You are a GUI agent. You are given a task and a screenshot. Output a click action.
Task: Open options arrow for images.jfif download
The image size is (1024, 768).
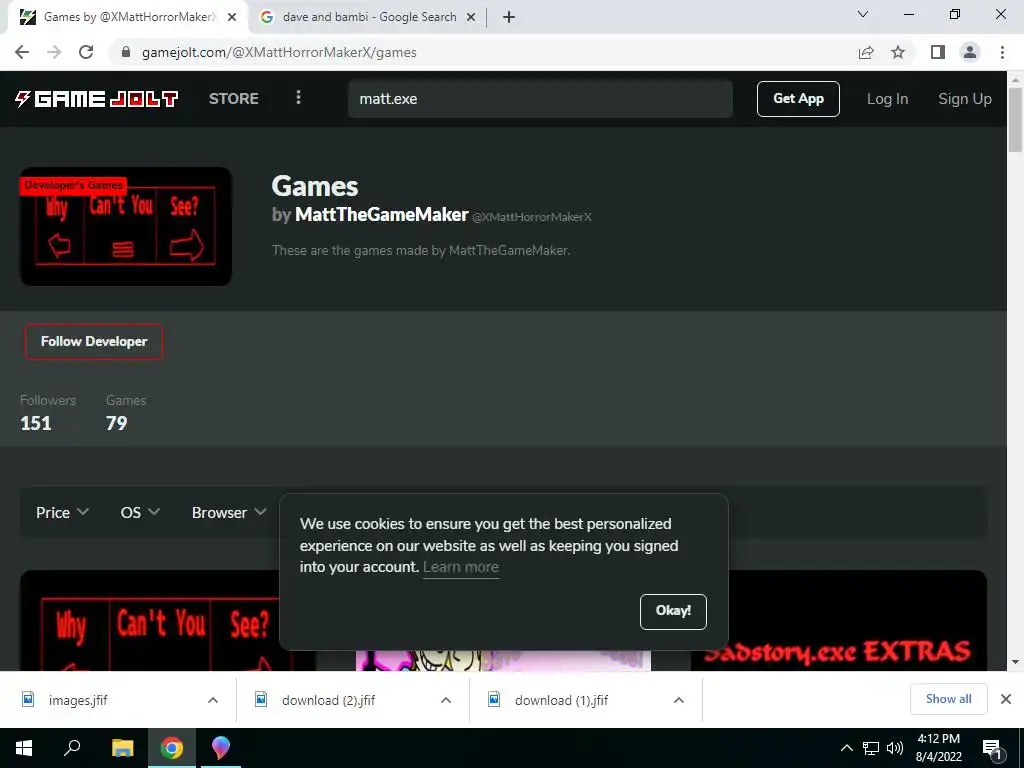coord(213,700)
